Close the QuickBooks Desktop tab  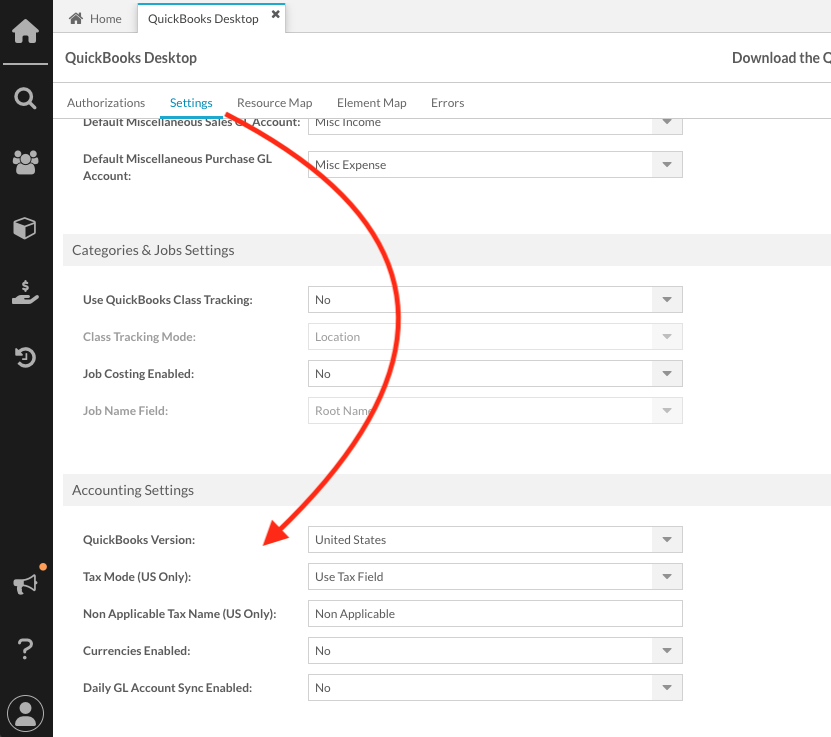[276, 14]
